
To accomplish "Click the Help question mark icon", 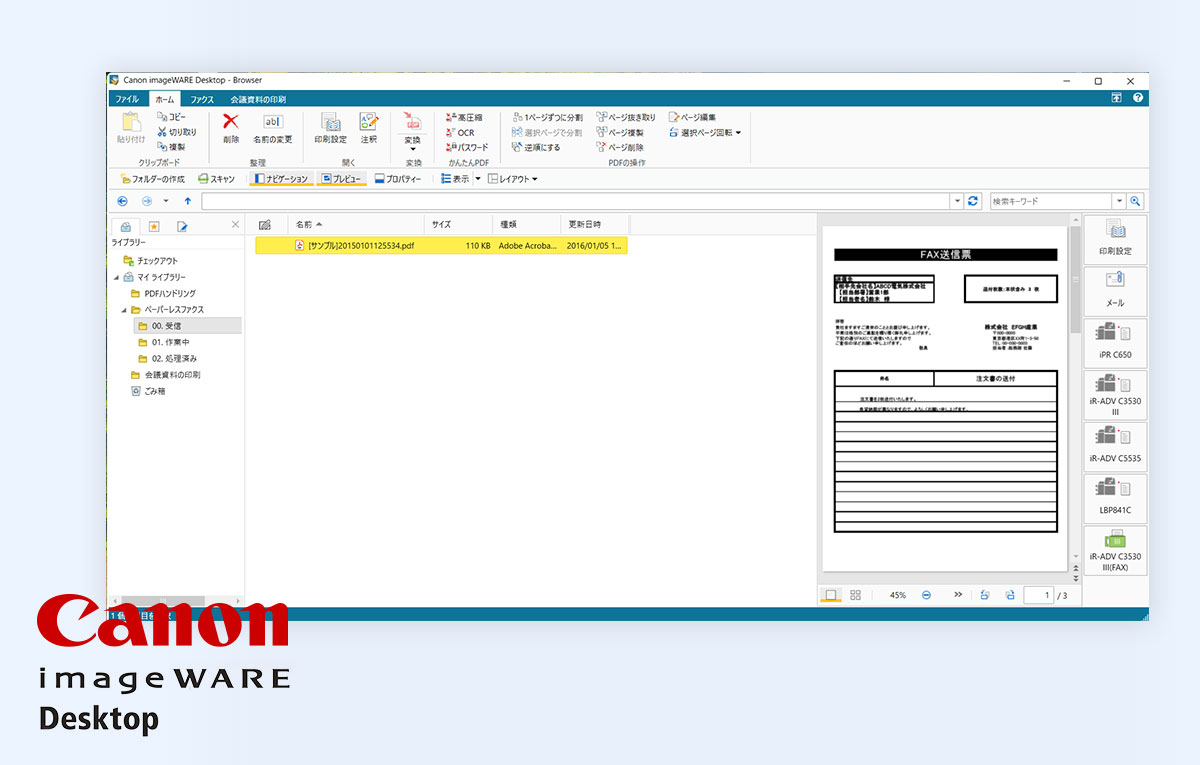I will point(1138,99).
